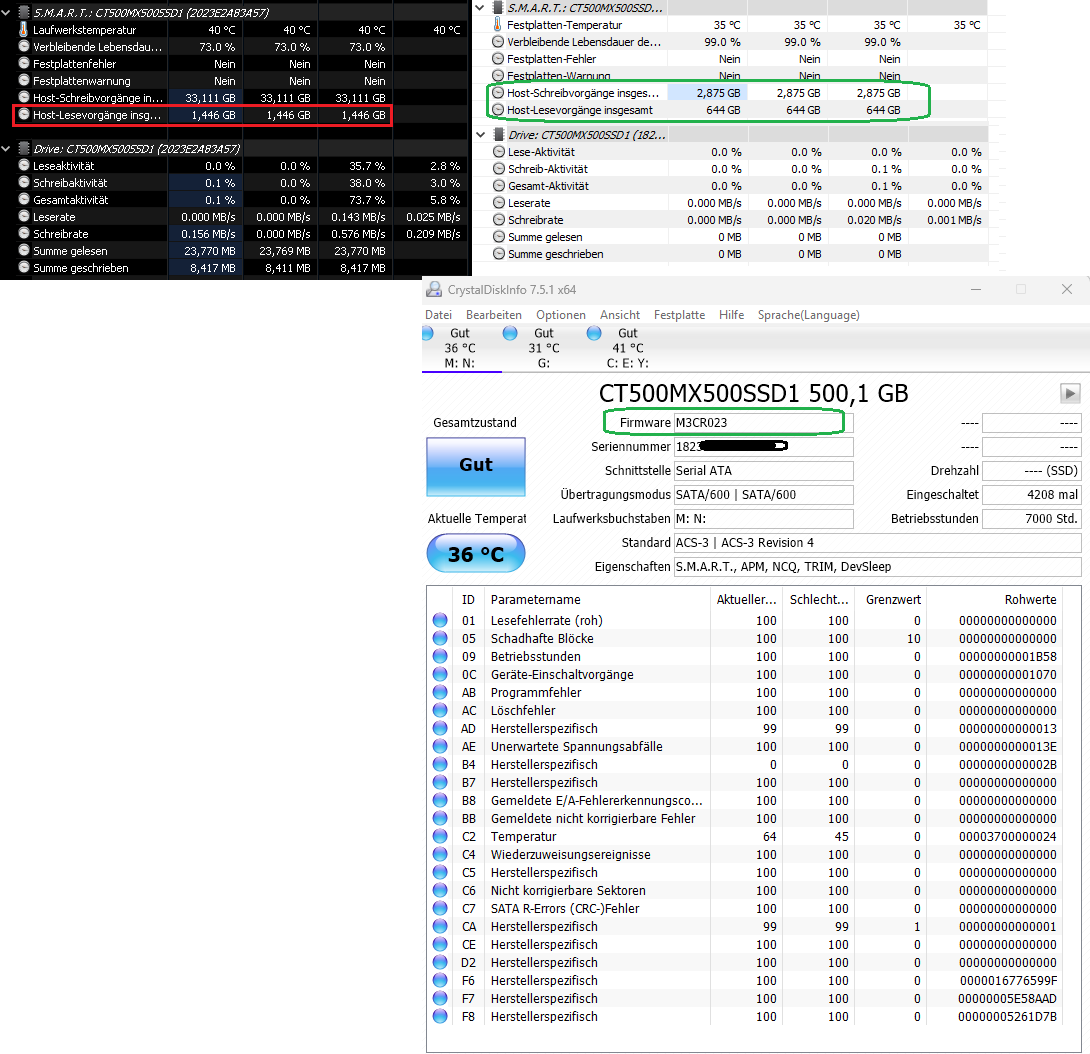Click the status orb for attribute 09 Betriebsstunden
Viewport: 1090px width, 1054px height.
[440, 656]
